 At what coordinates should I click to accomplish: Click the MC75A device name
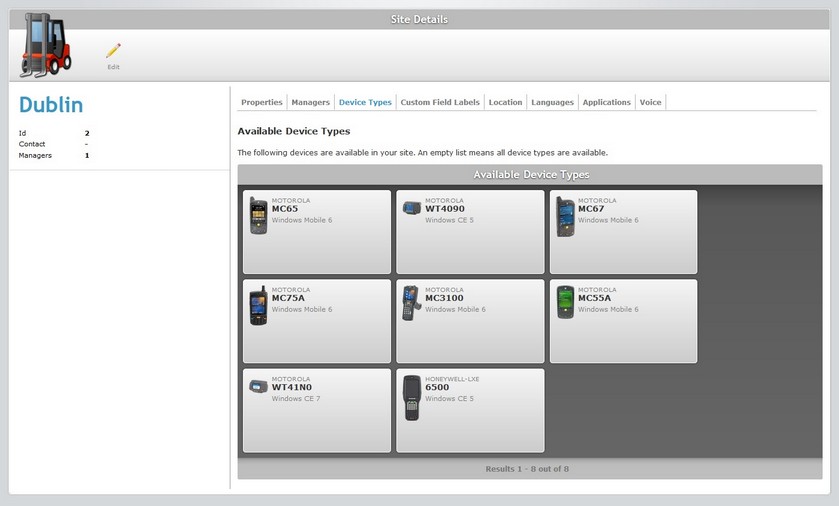[x=288, y=298]
